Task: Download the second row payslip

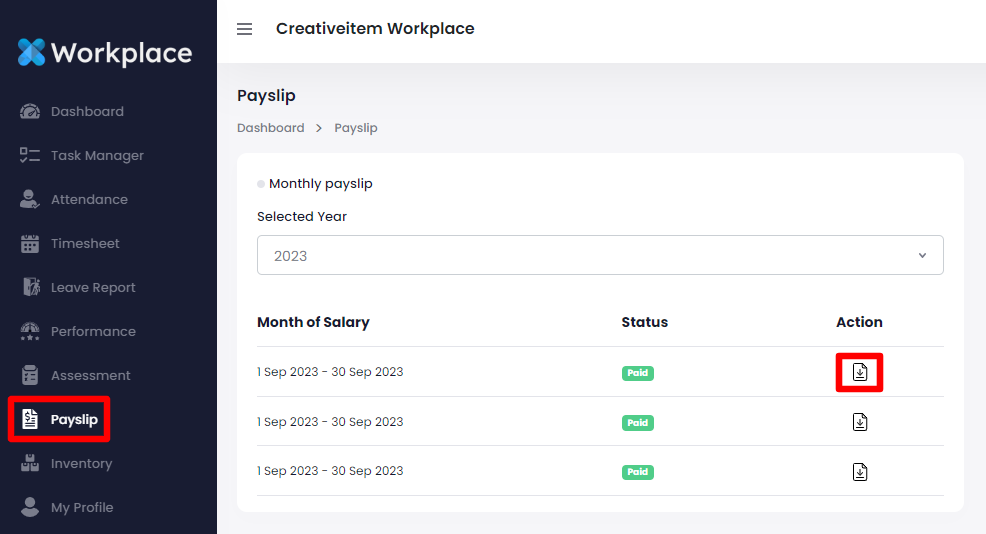Action: tap(860, 422)
